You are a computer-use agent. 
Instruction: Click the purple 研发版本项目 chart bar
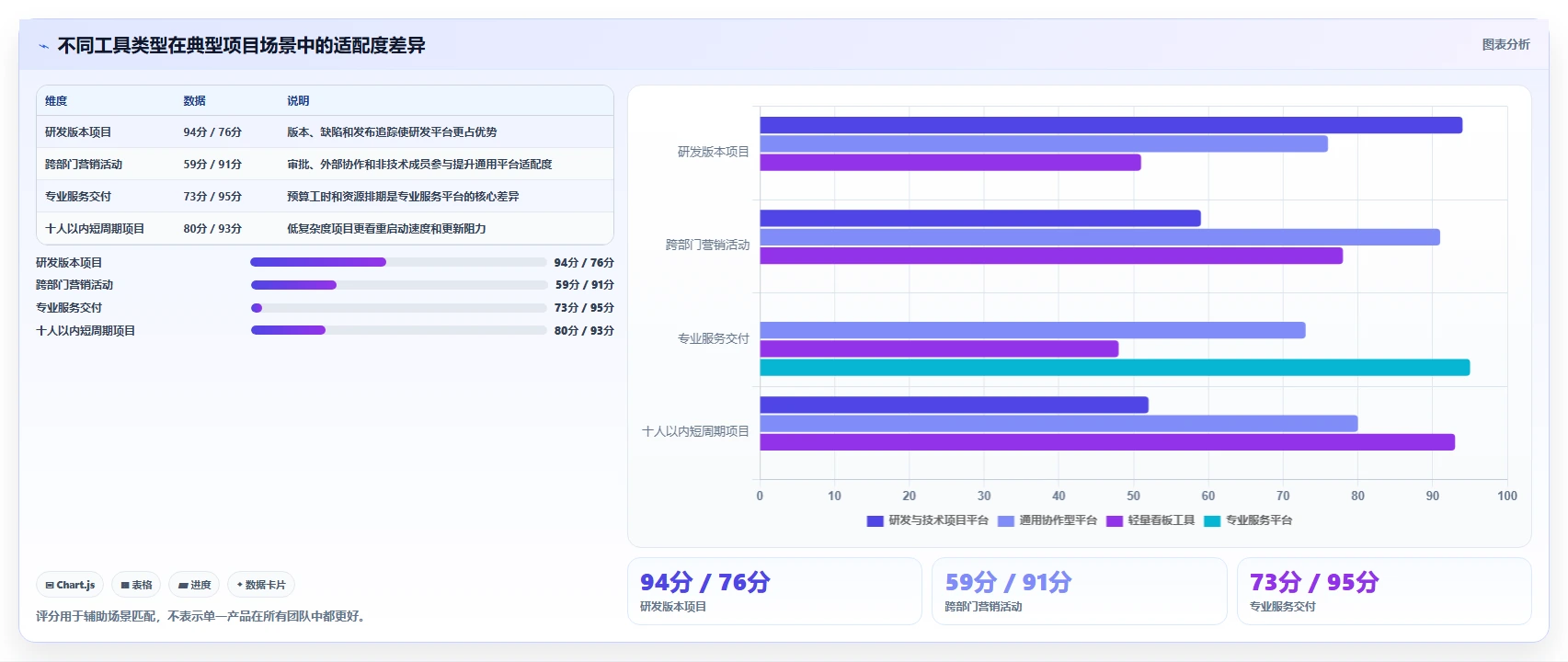(950, 163)
